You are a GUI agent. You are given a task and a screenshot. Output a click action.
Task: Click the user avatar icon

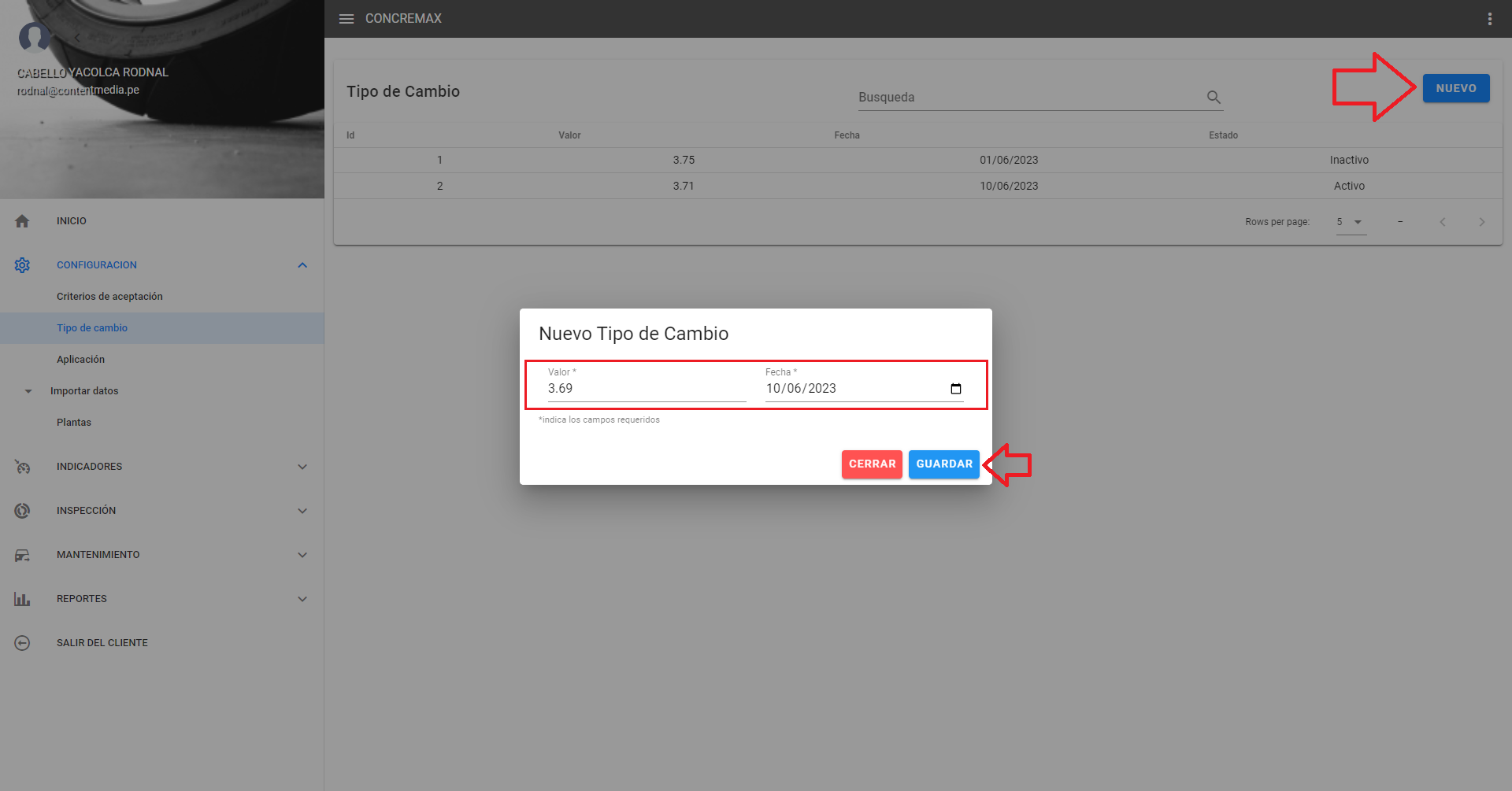[35, 36]
